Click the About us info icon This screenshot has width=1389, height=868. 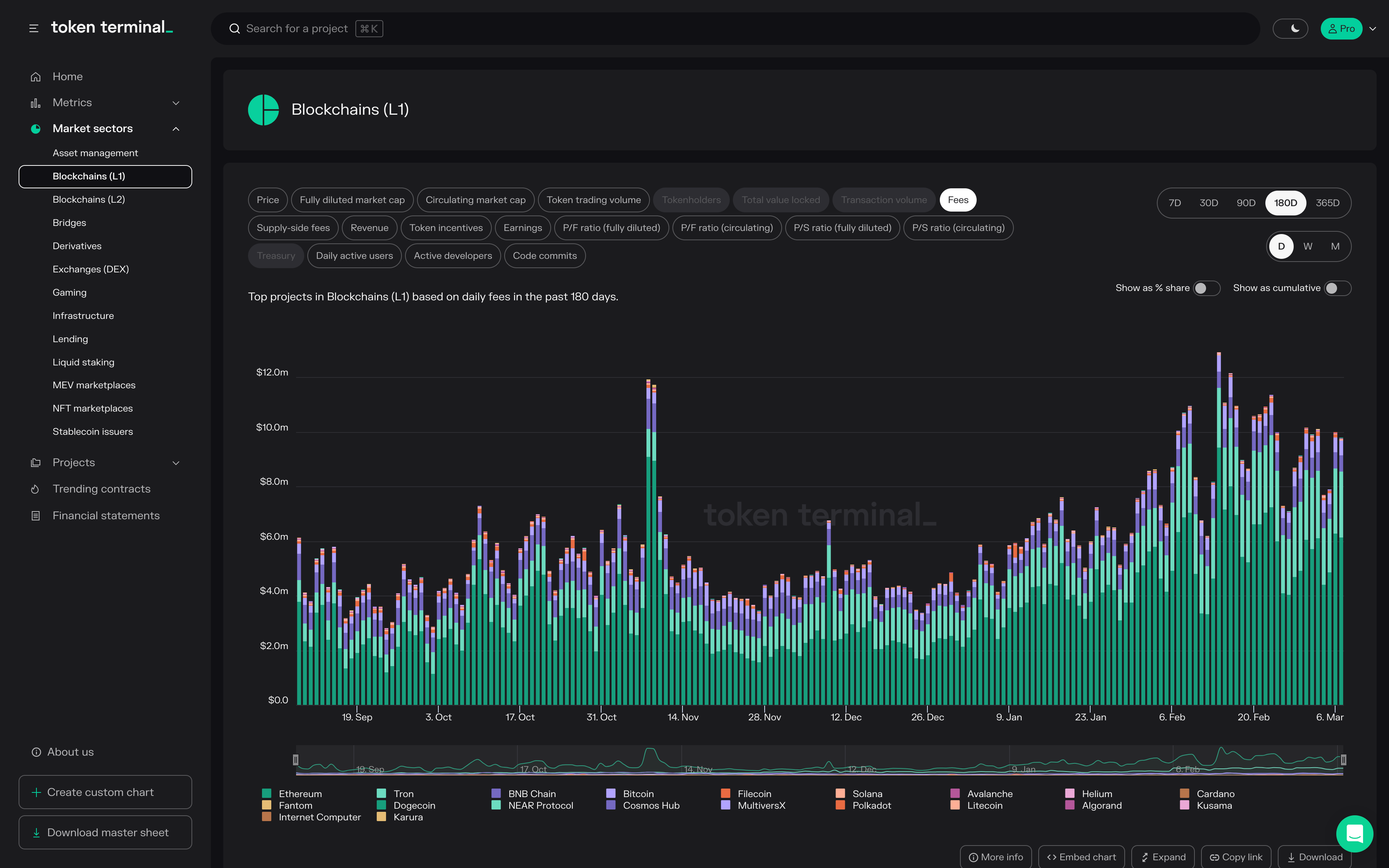(36, 752)
